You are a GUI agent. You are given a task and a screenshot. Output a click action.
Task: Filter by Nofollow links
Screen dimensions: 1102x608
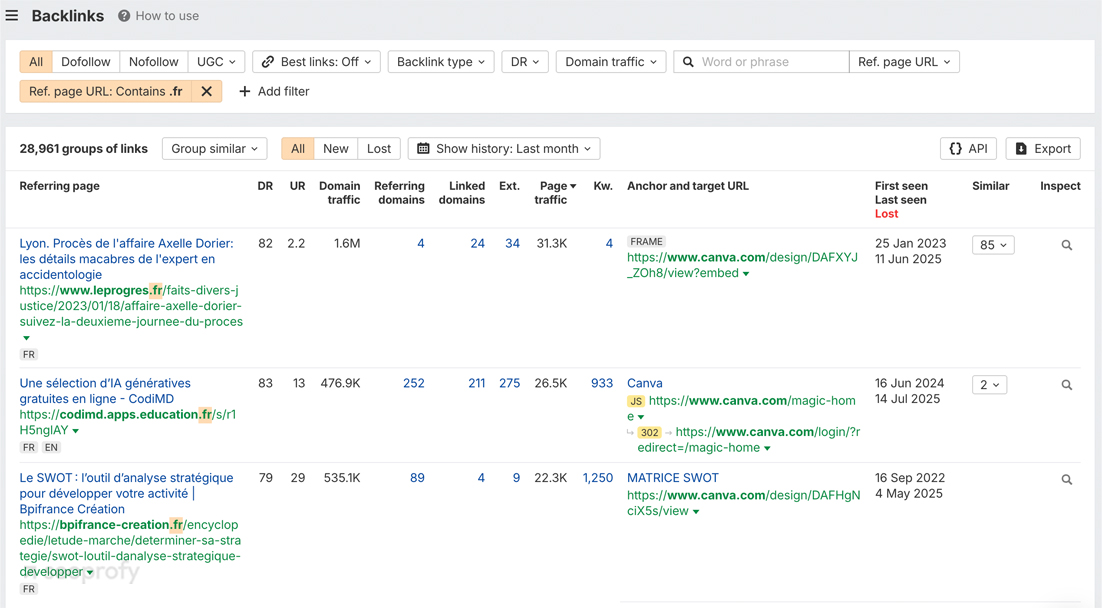coord(153,62)
